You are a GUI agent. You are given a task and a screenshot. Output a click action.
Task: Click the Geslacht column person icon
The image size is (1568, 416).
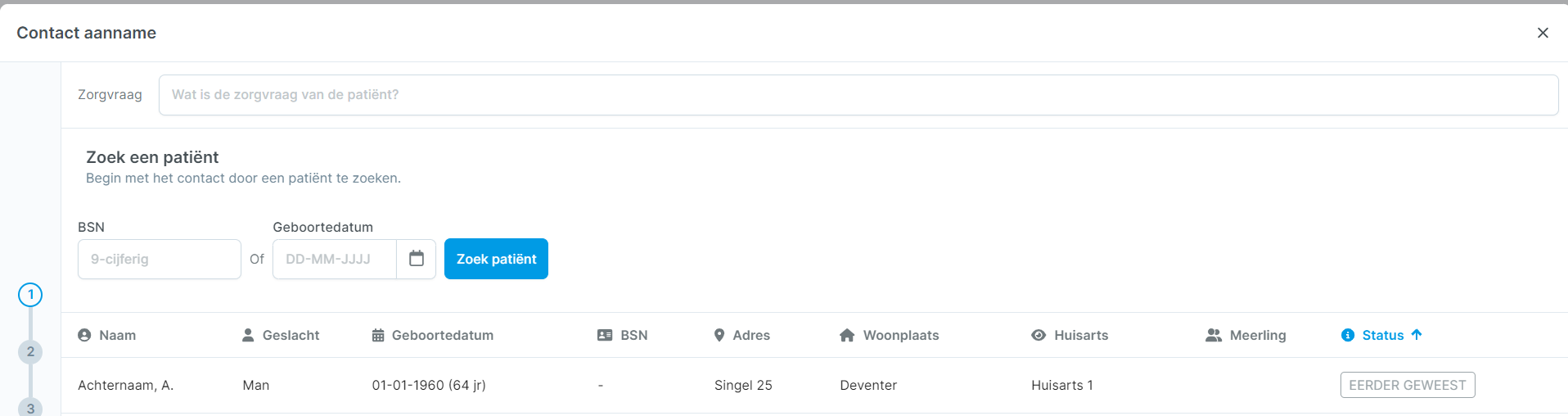click(248, 335)
